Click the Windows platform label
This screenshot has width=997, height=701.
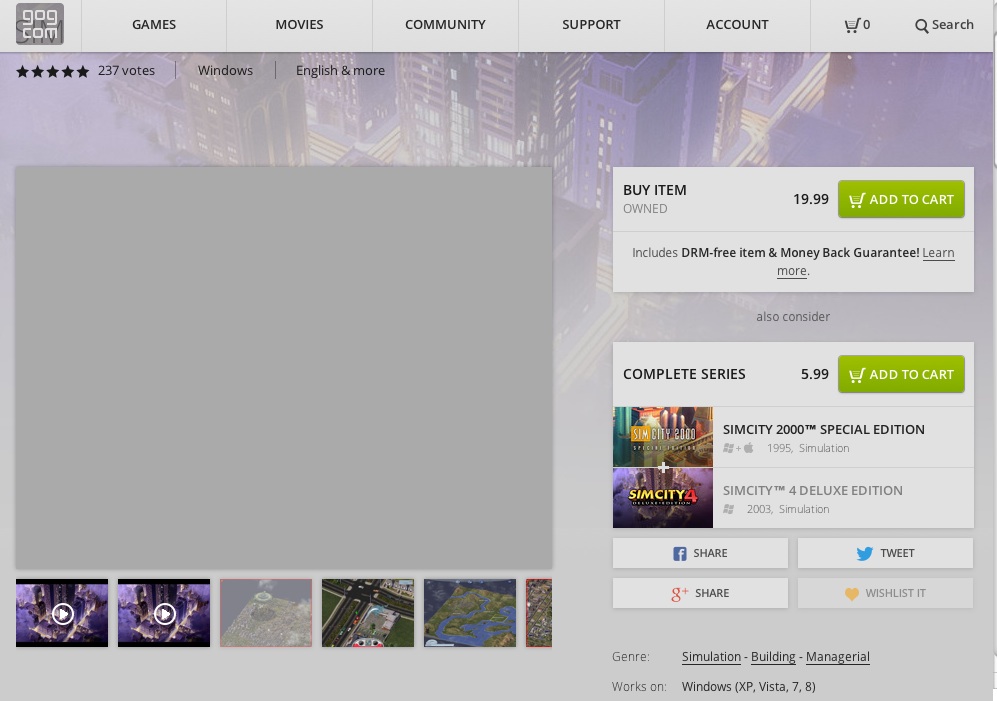click(x=225, y=71)
